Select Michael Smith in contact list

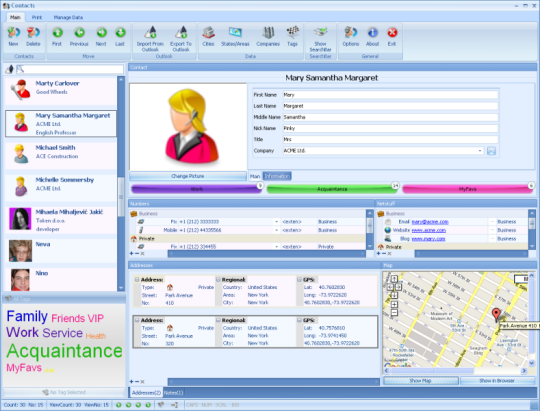tap(61, 154)
